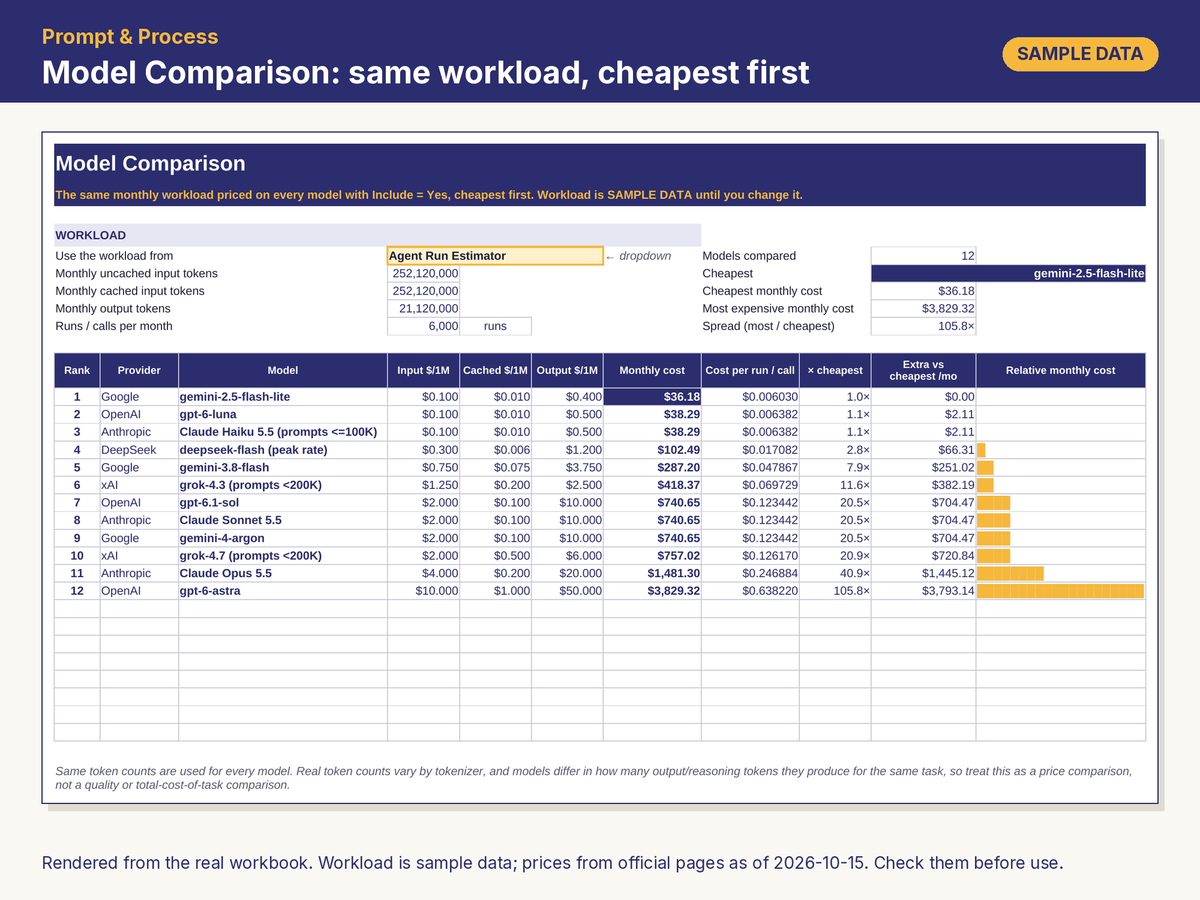Click monthly cost $418.37 for grok-4.3
1200x900 pixels.
[653, 485]
